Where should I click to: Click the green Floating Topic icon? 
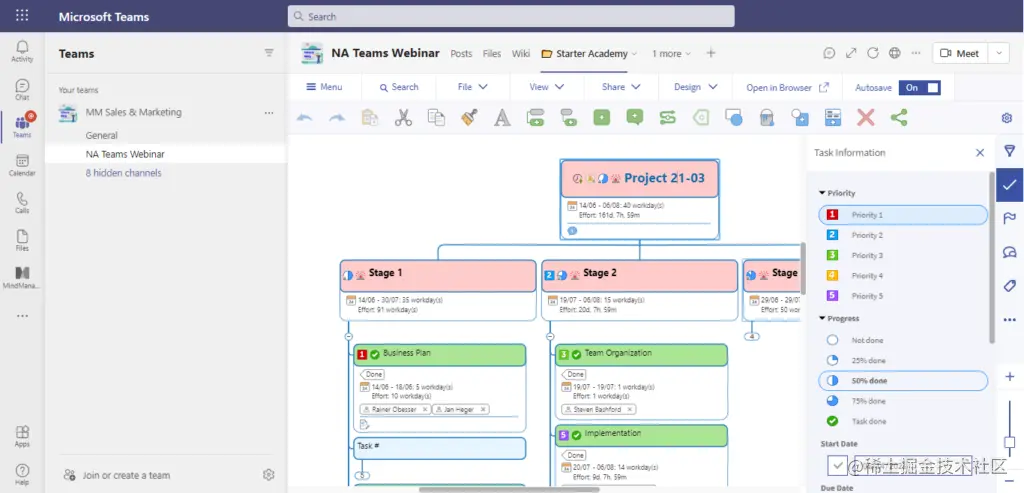coord(601,118)
